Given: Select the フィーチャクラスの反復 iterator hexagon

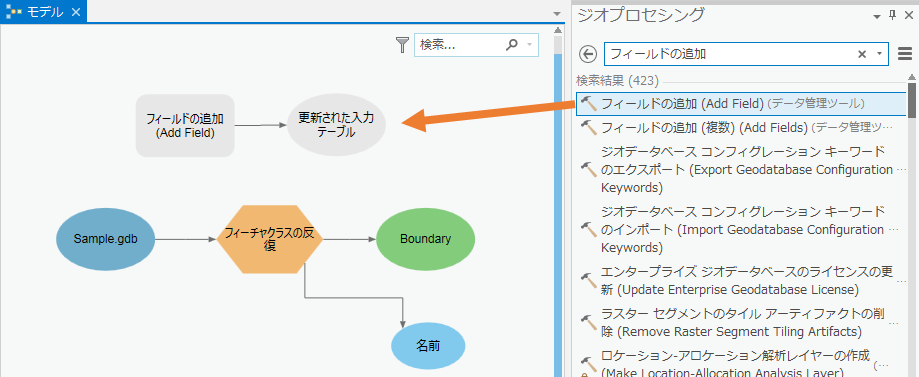Looking at the screenshot, I should [269, 239].
